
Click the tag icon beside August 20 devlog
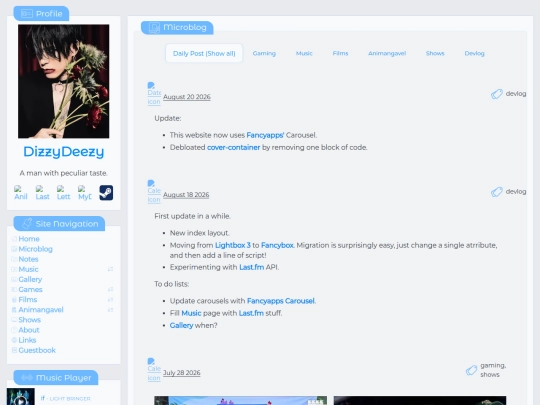tap(497, 94)
